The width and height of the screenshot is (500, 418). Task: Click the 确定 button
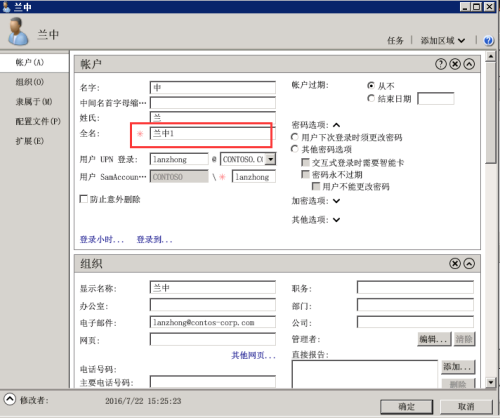[407, 406]
